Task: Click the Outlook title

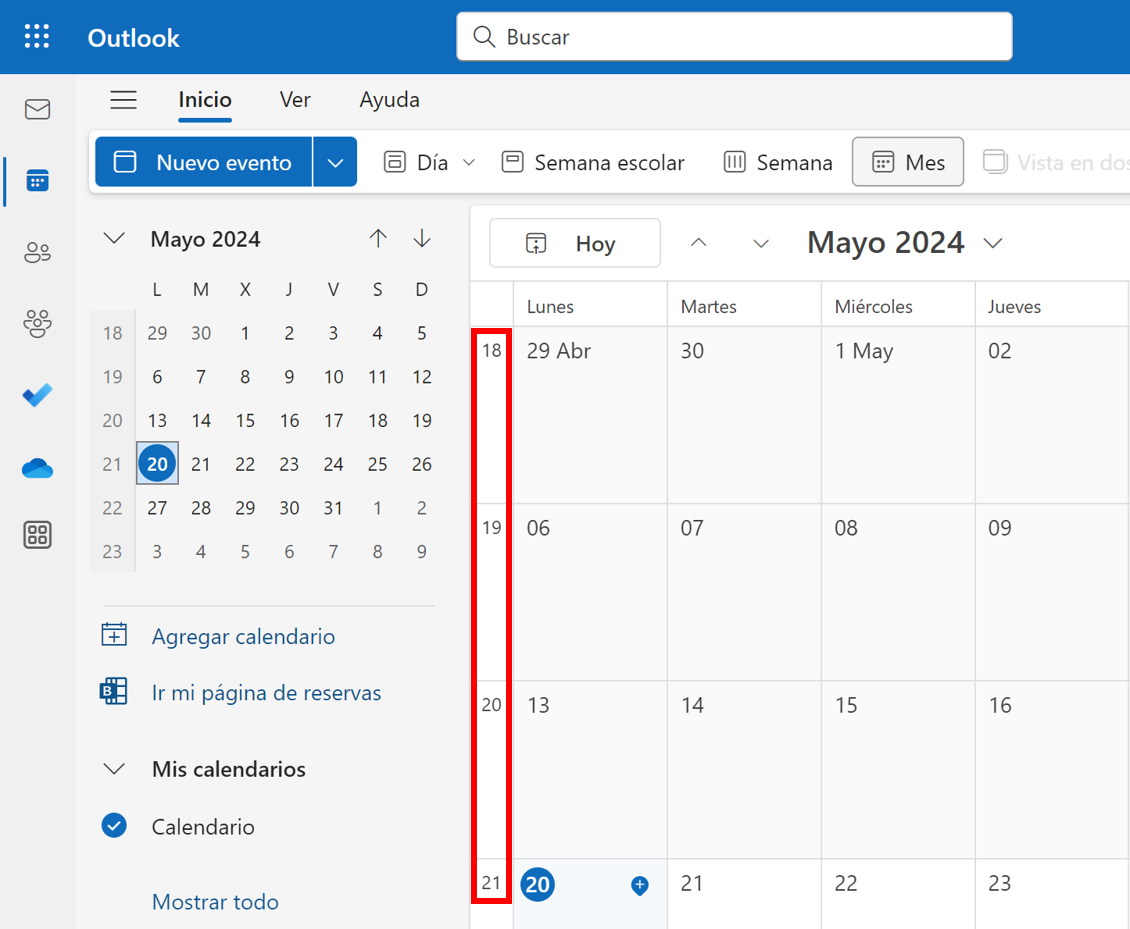Action: click(x=133, y=37)
